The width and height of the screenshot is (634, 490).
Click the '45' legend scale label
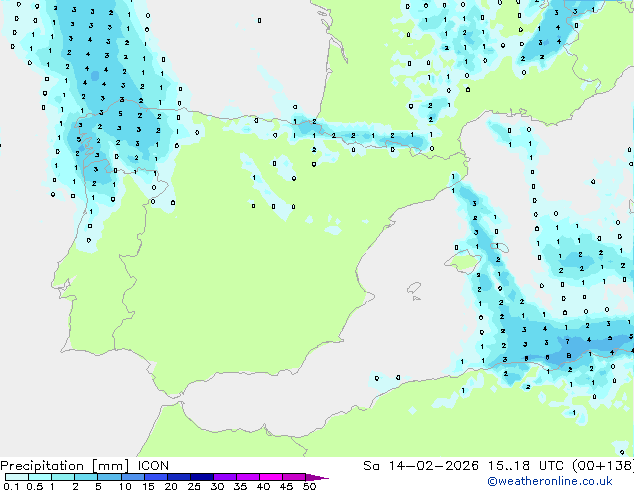coord(286,486)
